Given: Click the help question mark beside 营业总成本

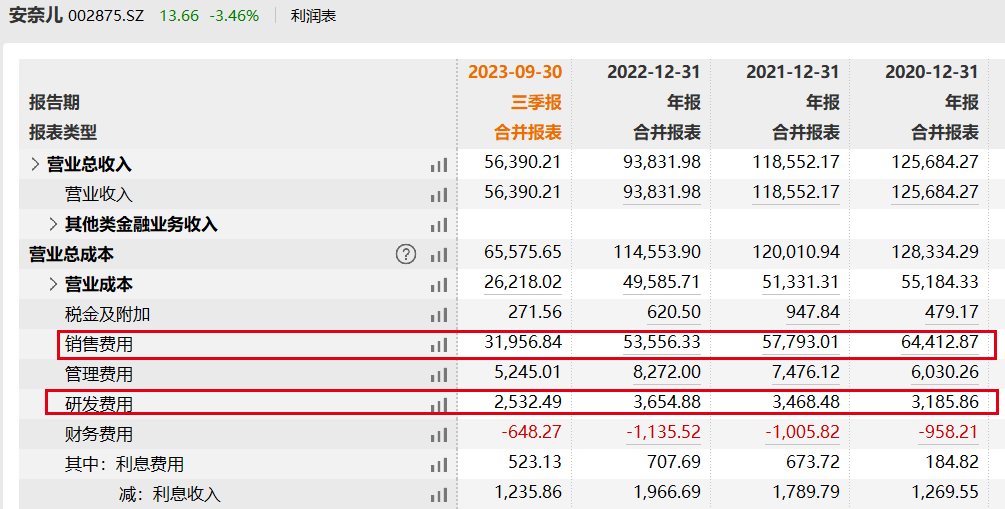Looking at the screenshot, I should (x=406, y=255).
